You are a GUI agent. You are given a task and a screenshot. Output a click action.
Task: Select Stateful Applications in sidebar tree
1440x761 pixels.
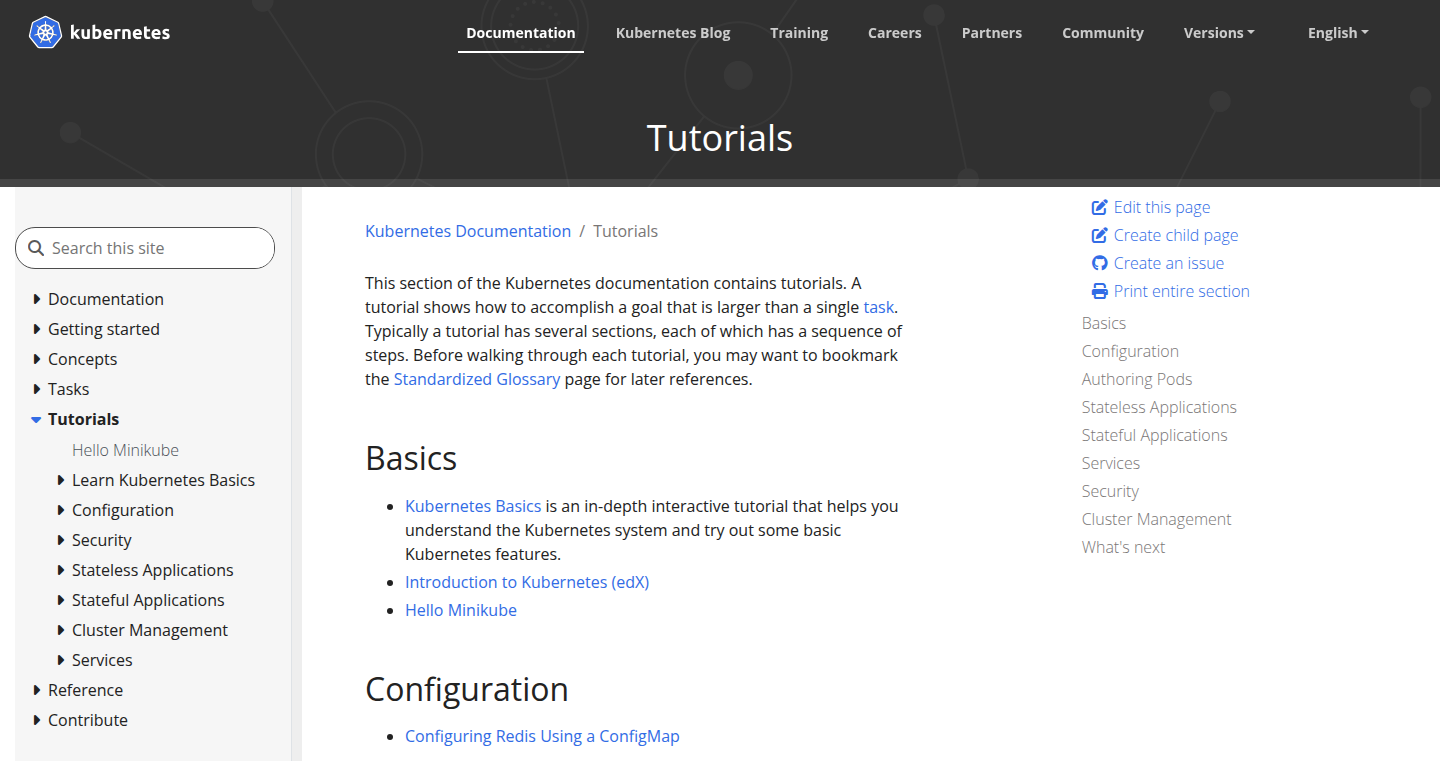[148, 600]
